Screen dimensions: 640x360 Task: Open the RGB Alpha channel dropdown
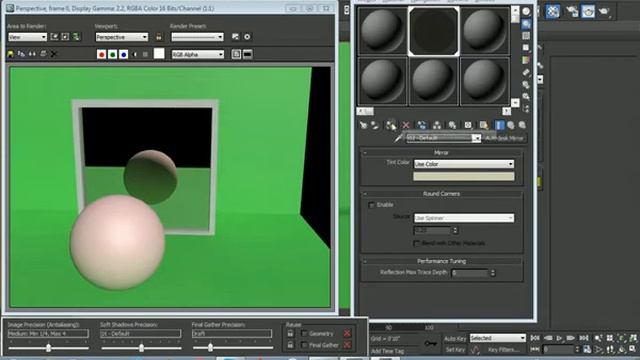tap(198, 54)
